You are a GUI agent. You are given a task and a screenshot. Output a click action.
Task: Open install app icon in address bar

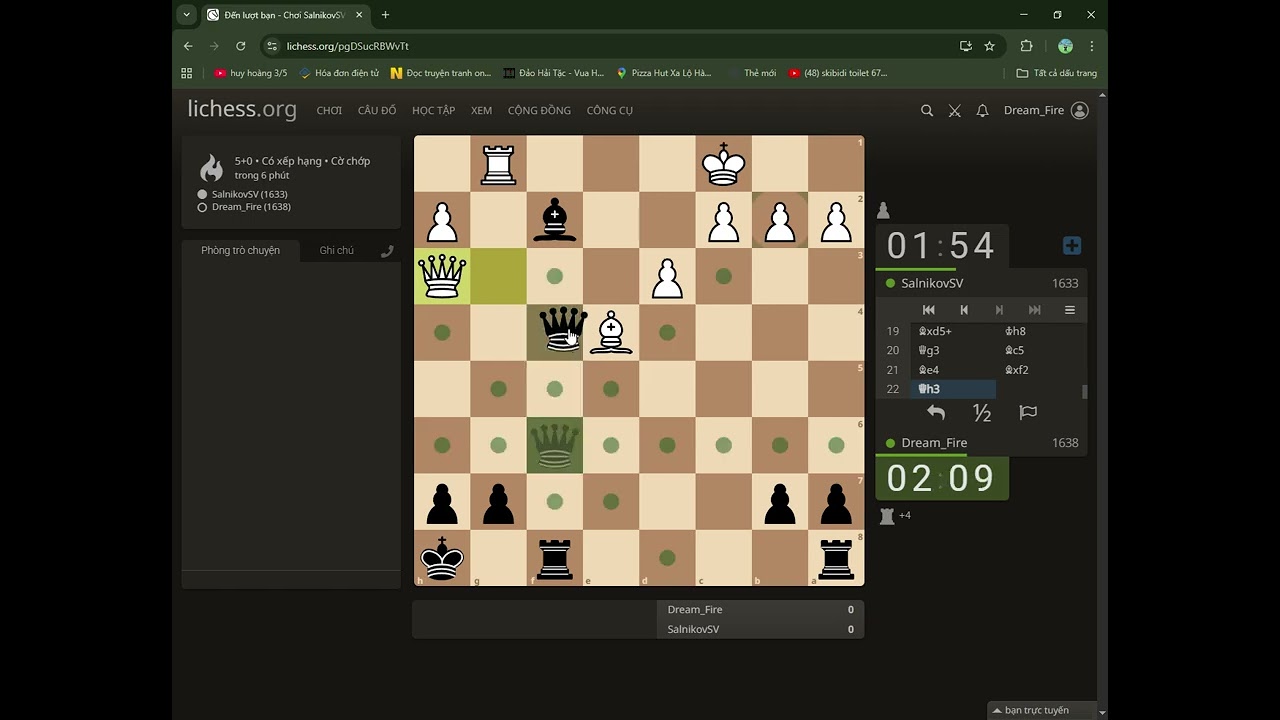tap(965, 46)
